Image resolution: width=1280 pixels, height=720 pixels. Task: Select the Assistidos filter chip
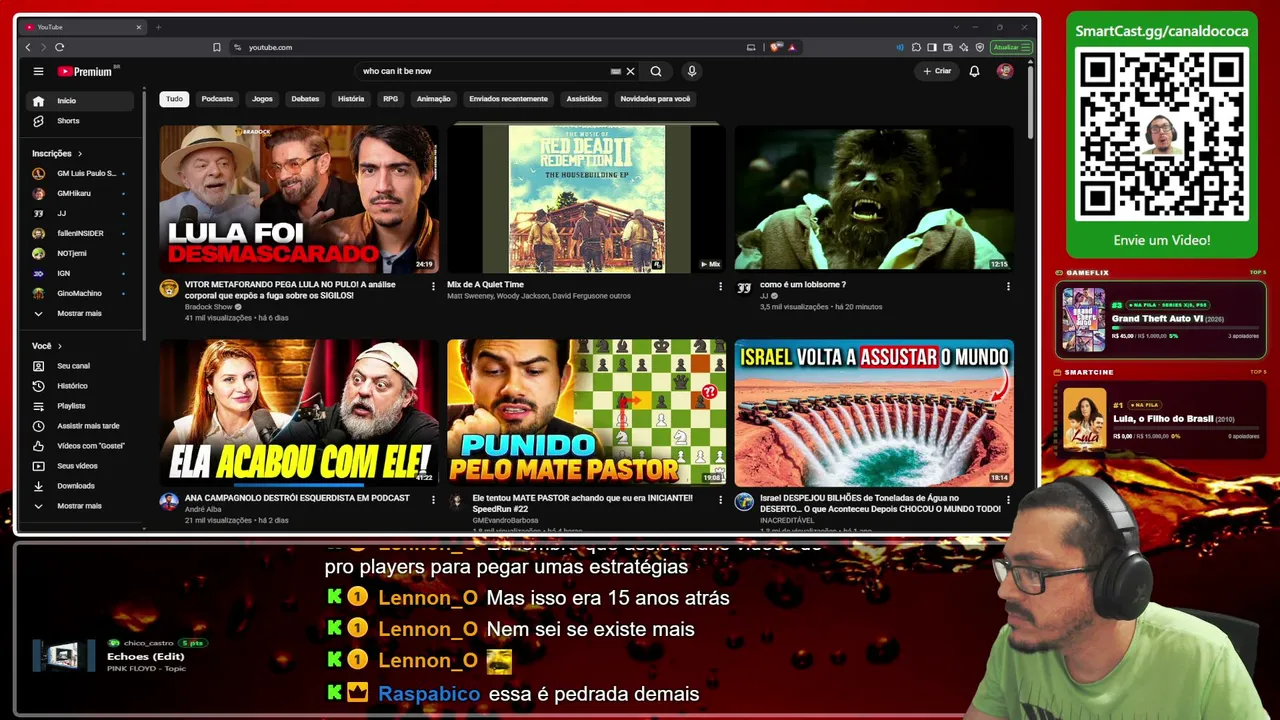[x=584, y=99]
